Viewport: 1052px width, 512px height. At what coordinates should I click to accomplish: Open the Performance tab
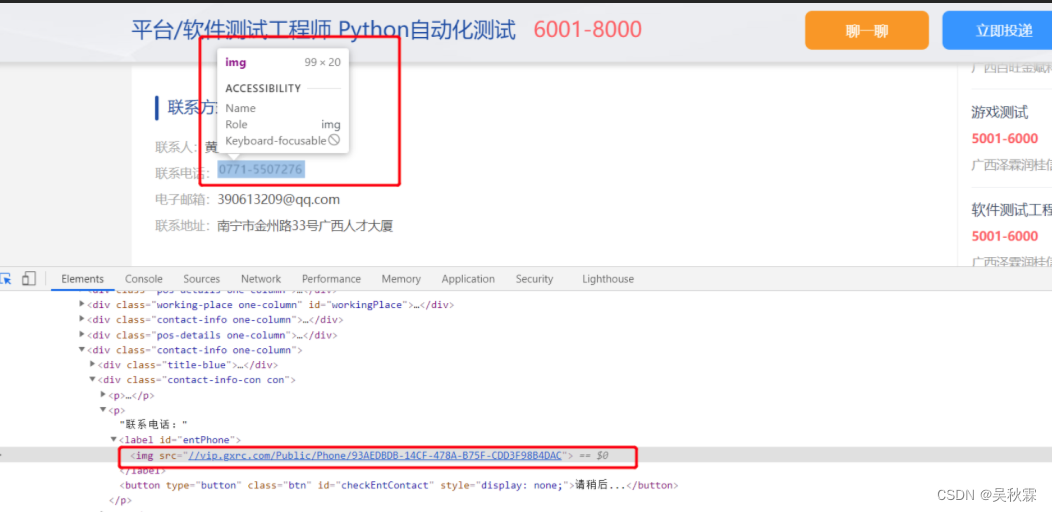[331, 279]
